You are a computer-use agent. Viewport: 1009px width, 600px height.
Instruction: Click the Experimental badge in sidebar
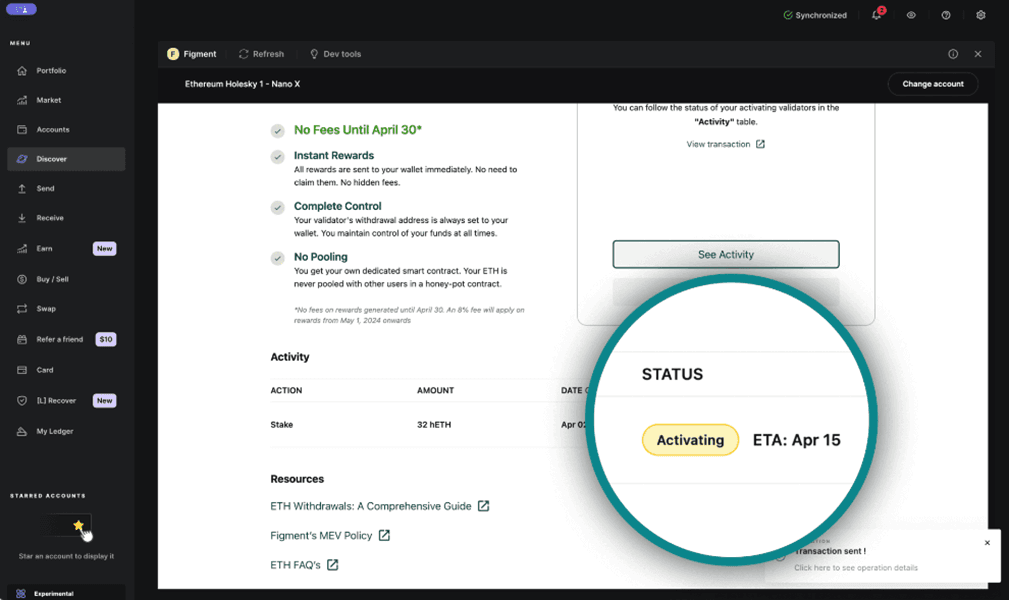pyautogui.click(x=54, y=593)
